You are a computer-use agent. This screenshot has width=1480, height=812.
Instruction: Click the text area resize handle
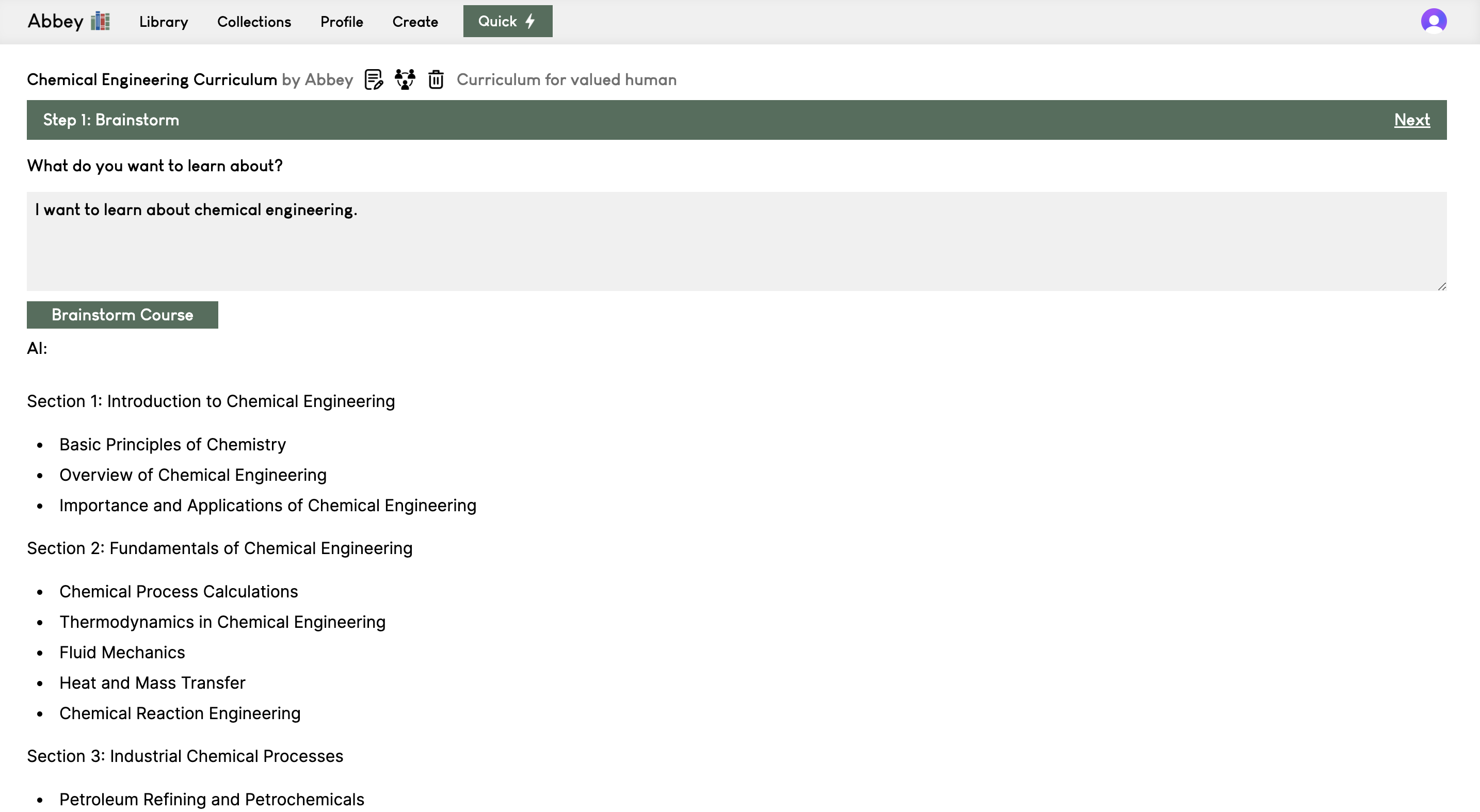(x=1442, y=286)
